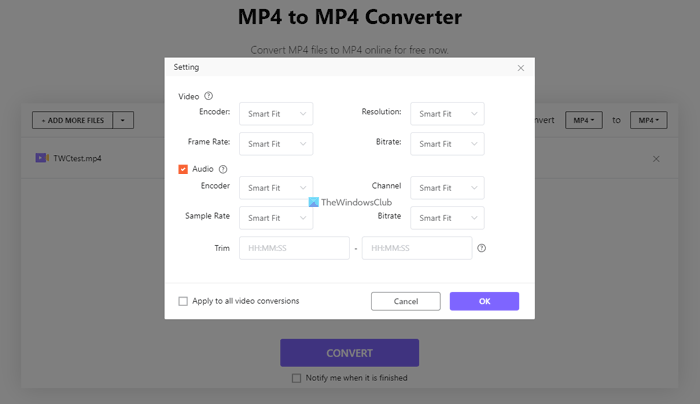Enable Apply to all video conversions
Viewport: 700px width, 404px height.
(183, 301)
